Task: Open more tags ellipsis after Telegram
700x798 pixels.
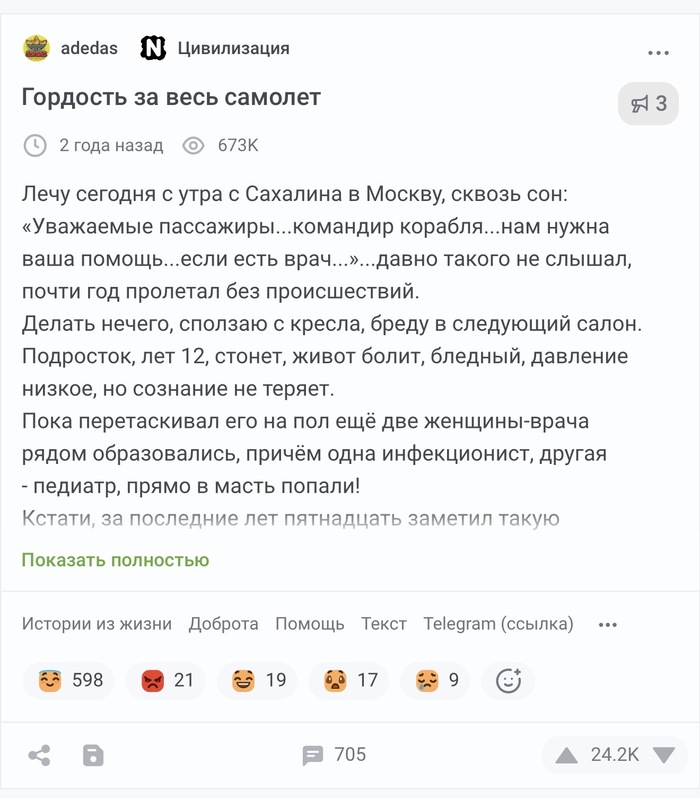Action: tap(608, 624)
